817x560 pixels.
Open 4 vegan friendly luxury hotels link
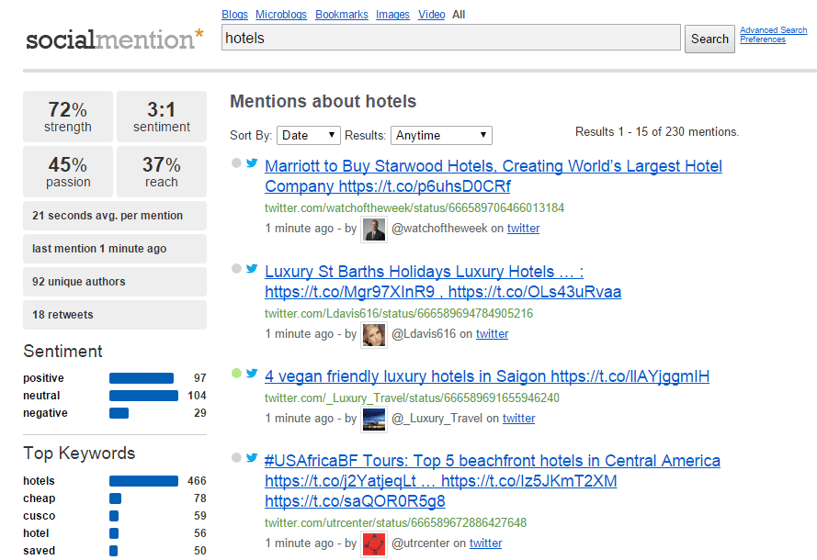click(487, 376)
